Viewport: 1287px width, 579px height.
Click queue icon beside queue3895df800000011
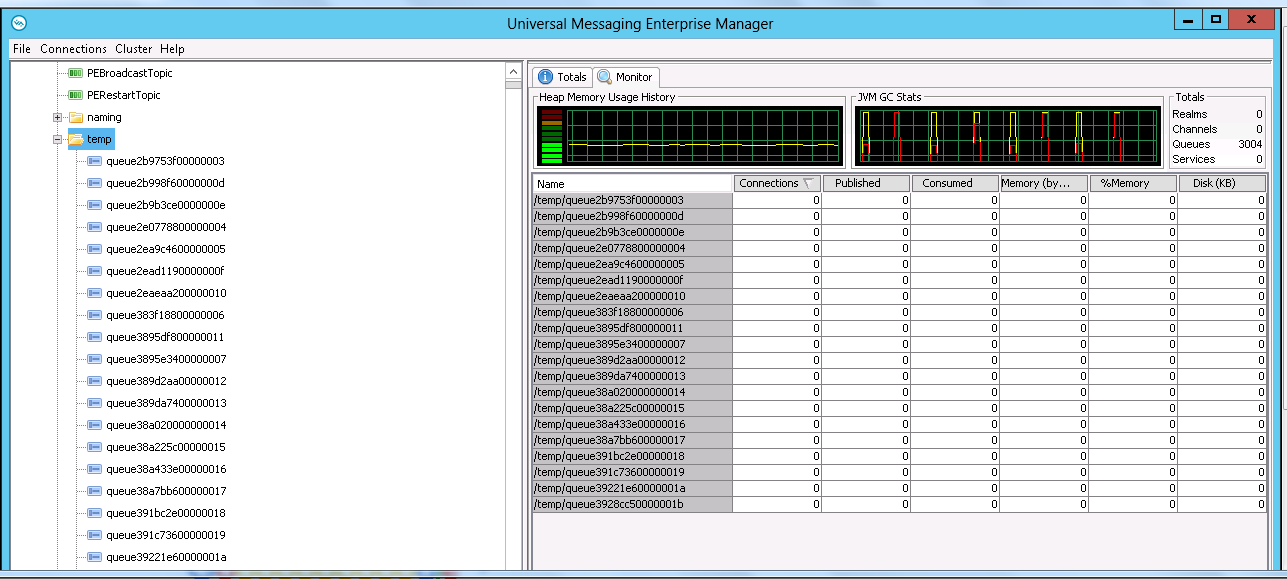coord(95,337)
